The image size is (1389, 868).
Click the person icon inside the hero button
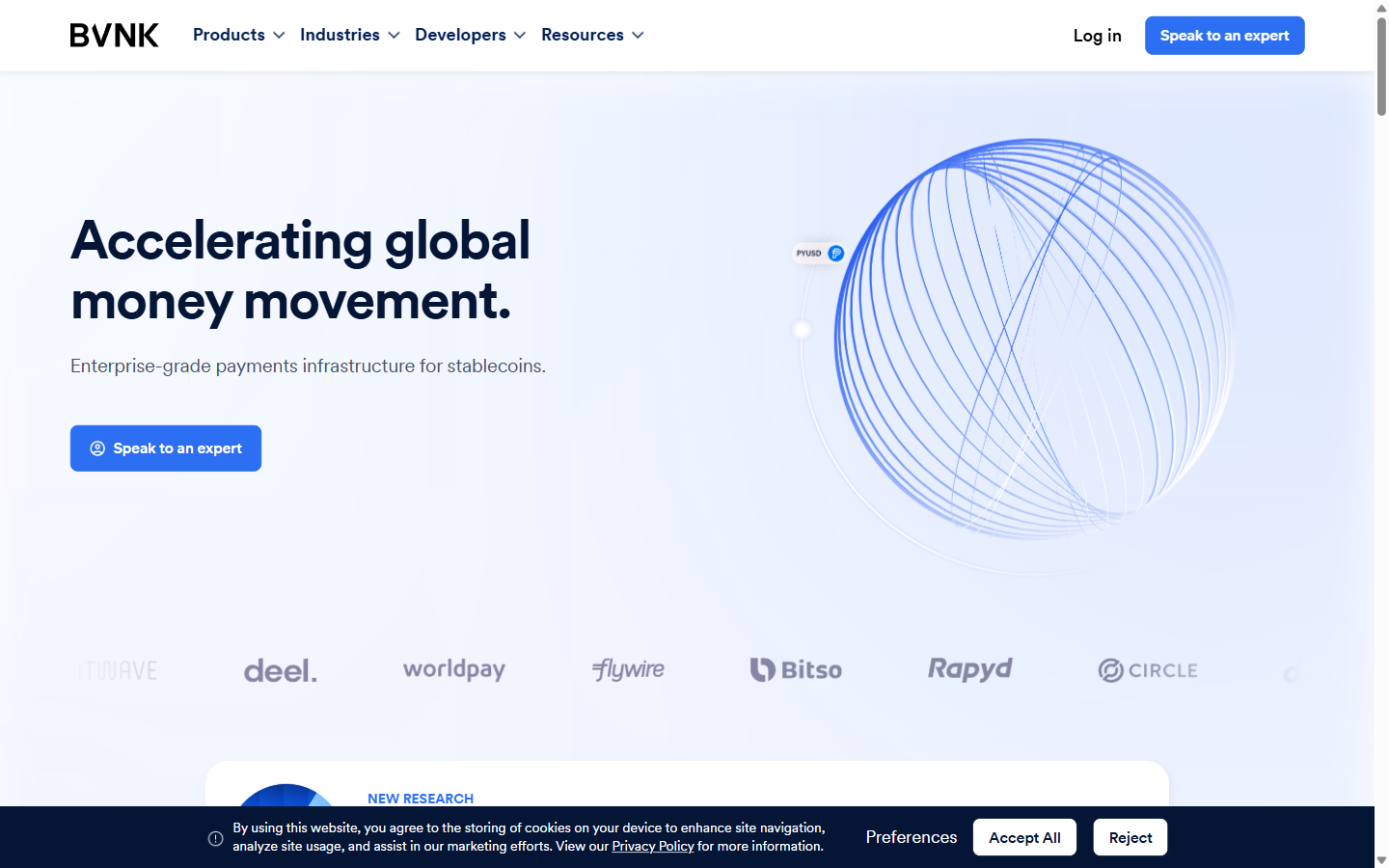pos(96,448)
